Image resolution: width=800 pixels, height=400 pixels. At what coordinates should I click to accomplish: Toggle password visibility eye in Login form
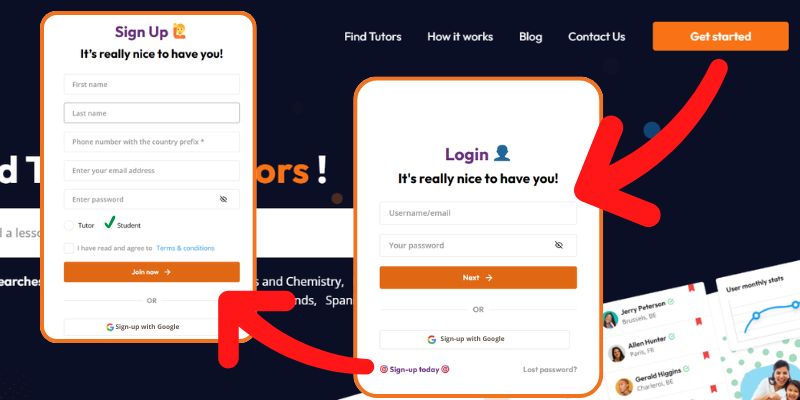[559, 245]
